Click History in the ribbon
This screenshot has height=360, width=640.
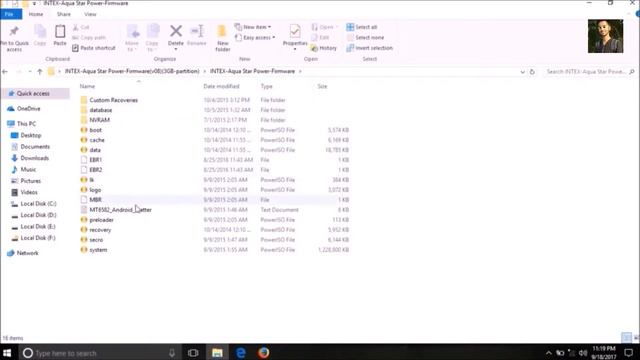324,48
